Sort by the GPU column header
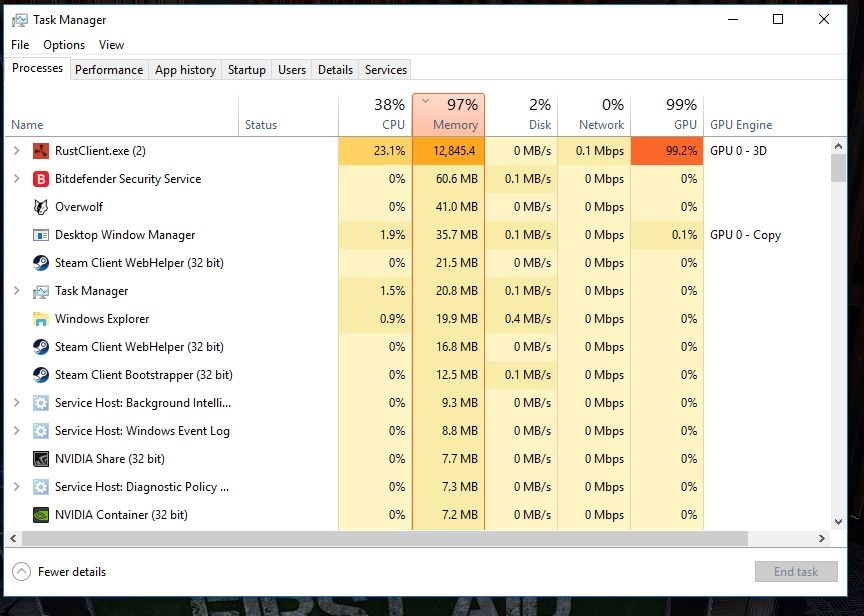864x616 pixels. pos(667,115)
